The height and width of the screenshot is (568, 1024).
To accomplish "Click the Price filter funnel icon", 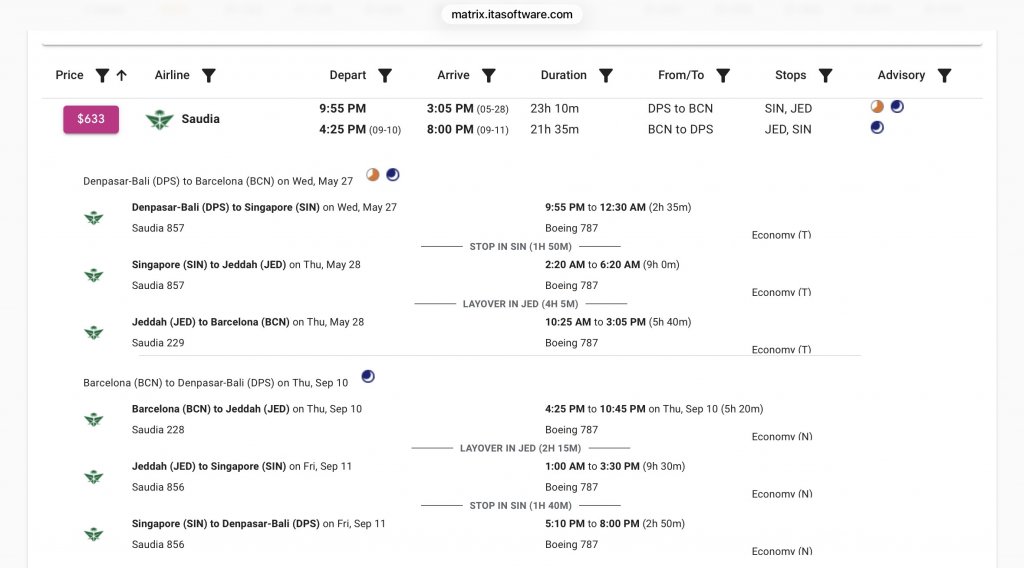I will point(102,75).
